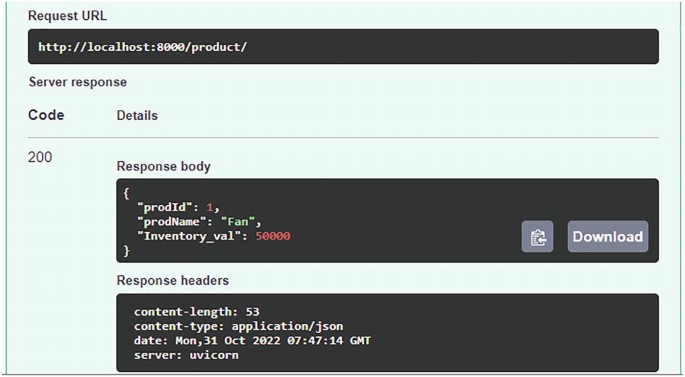Click the 50000 Inventory_val value
Viewport: 685px width, 377px height.
(273, 236)
